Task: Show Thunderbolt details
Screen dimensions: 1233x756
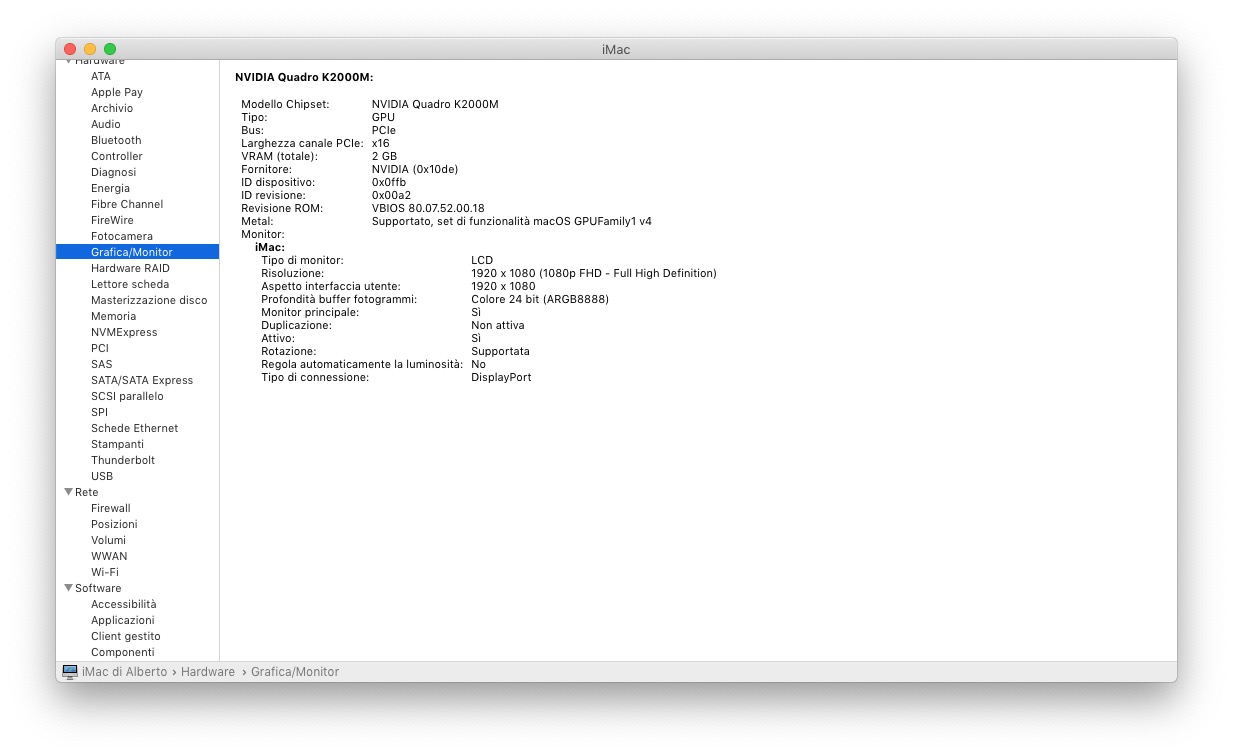Action: coord(123,460)
